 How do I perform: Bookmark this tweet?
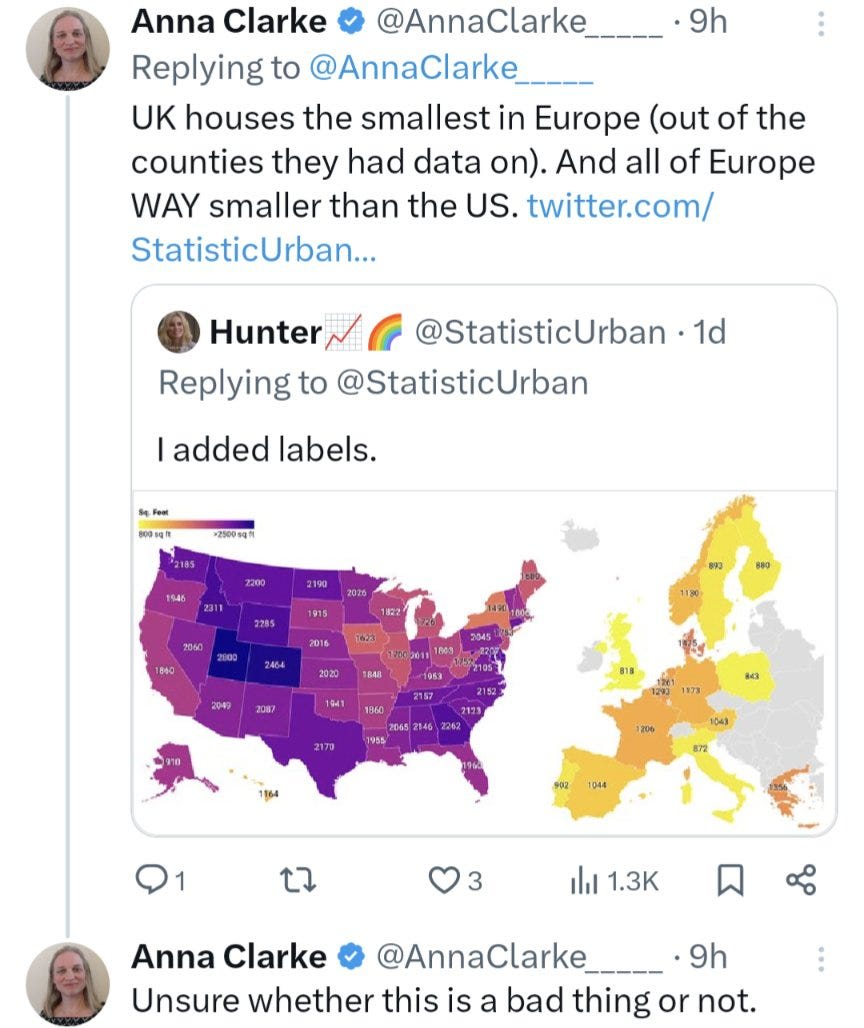coord(731,880)
